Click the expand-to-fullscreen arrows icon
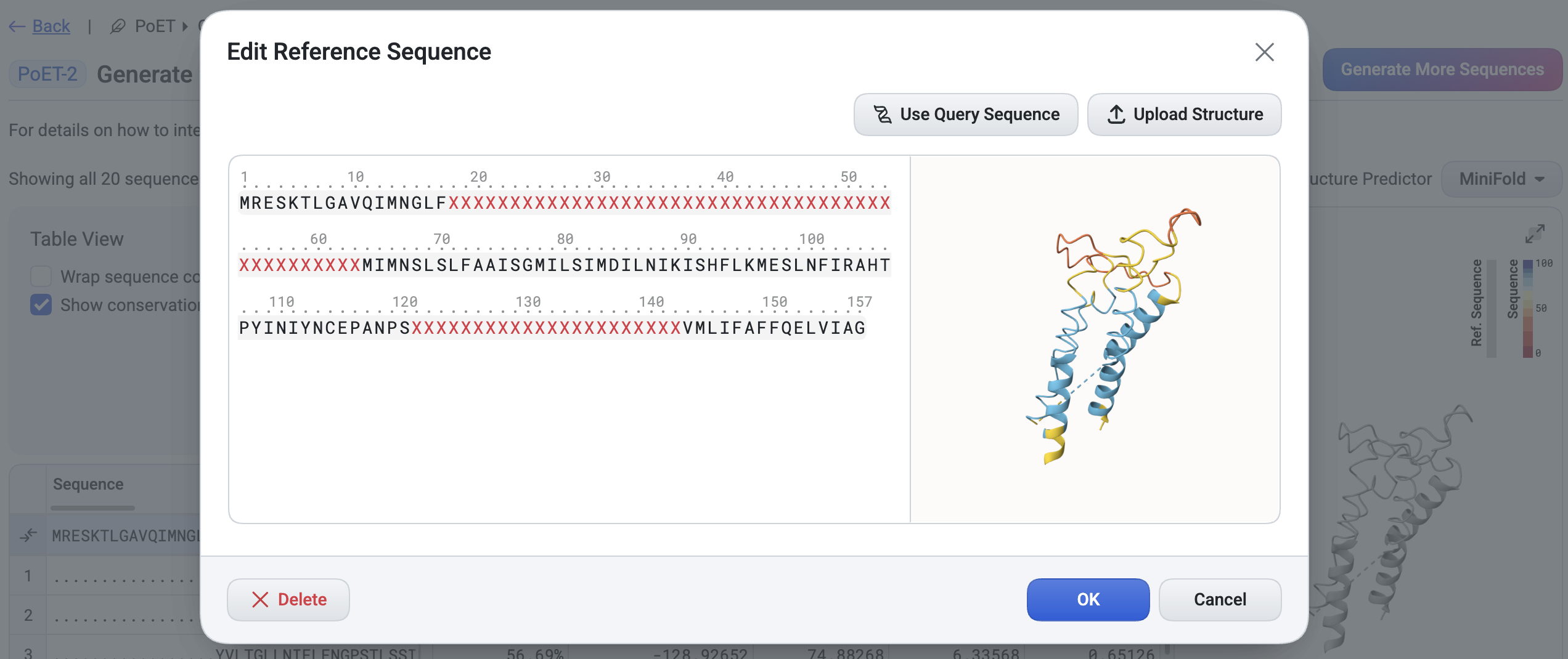 click(1535, 233)
